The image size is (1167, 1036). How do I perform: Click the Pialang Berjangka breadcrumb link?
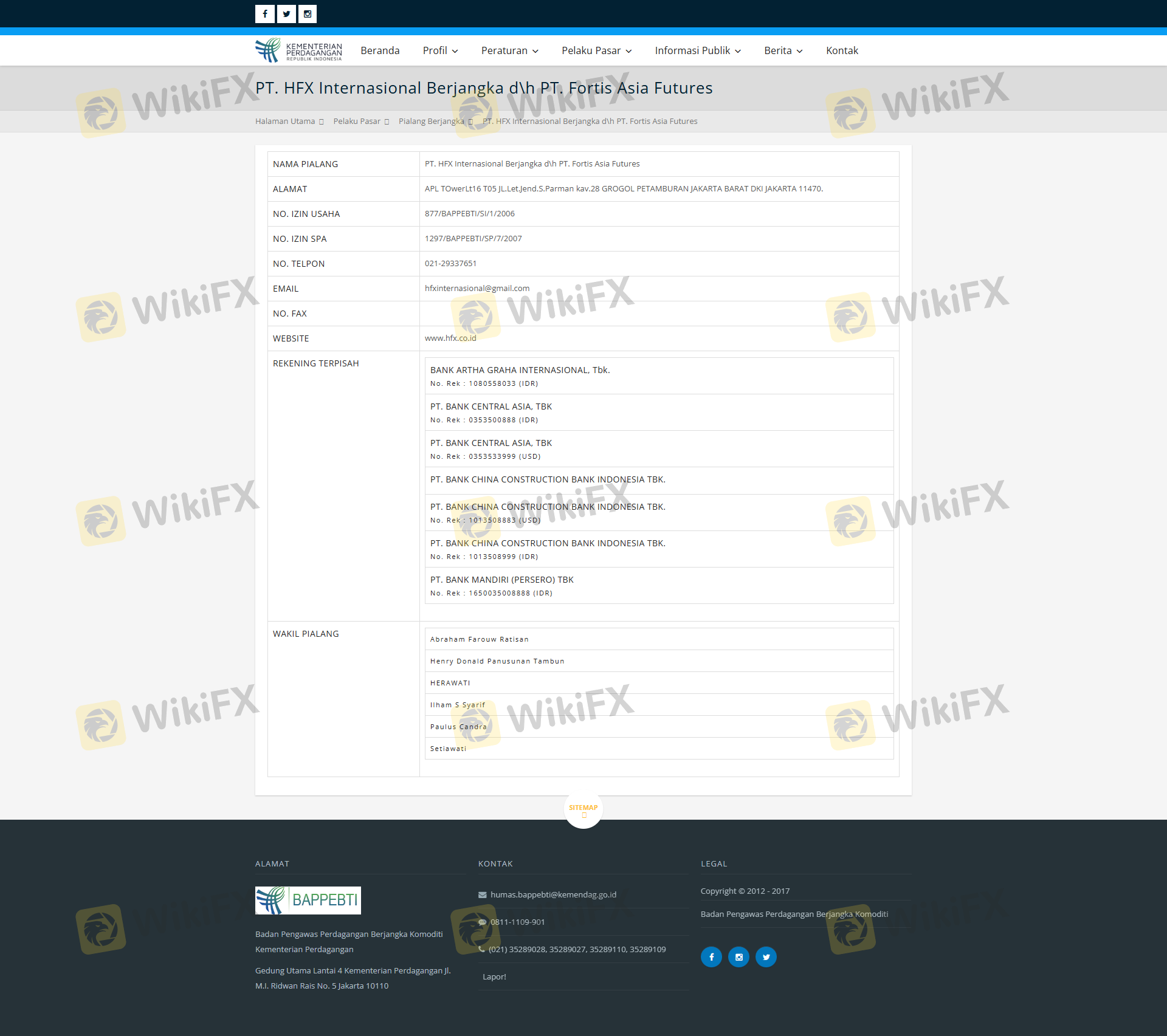(431, 122)
